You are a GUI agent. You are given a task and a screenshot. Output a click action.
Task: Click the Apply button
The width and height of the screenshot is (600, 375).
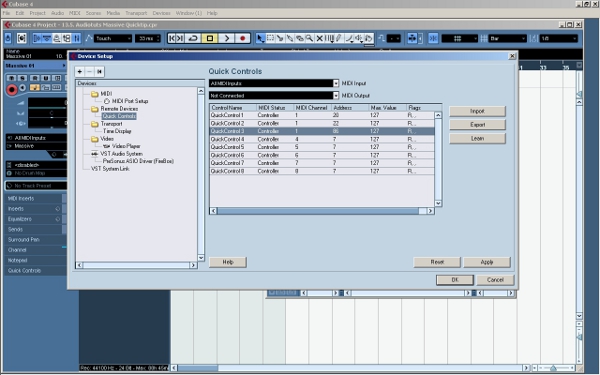point(487,262)
